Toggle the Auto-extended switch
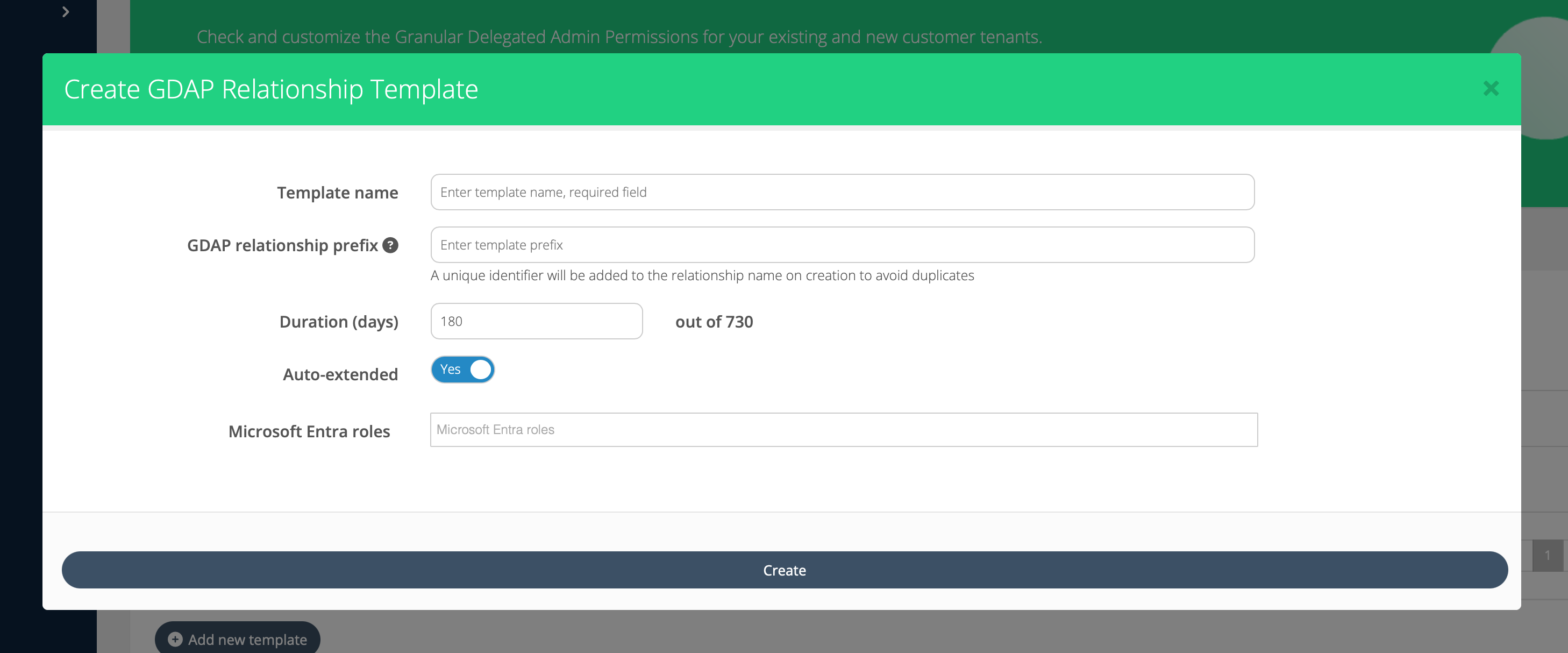Viewport: 1568px width, 653px height. click(462, 370)
